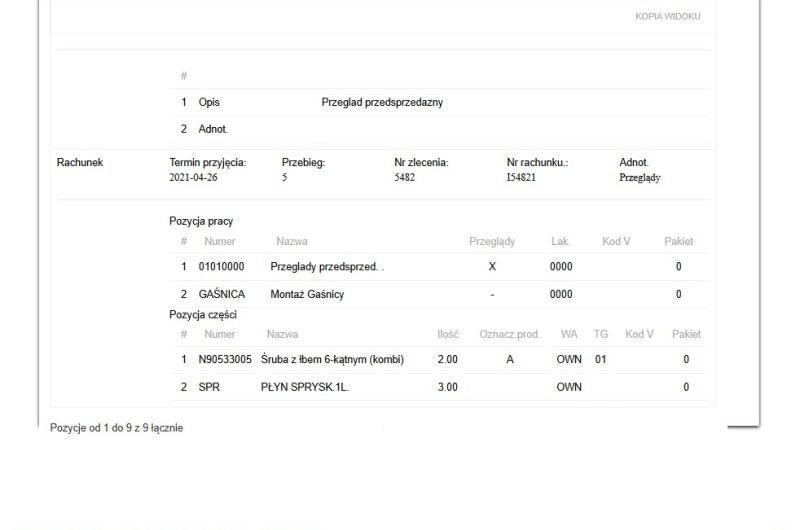Screen dimensions: 800x530
Task: Click 'PŁYN SPRYSK.1L.' part name
Action: [305, 387]
